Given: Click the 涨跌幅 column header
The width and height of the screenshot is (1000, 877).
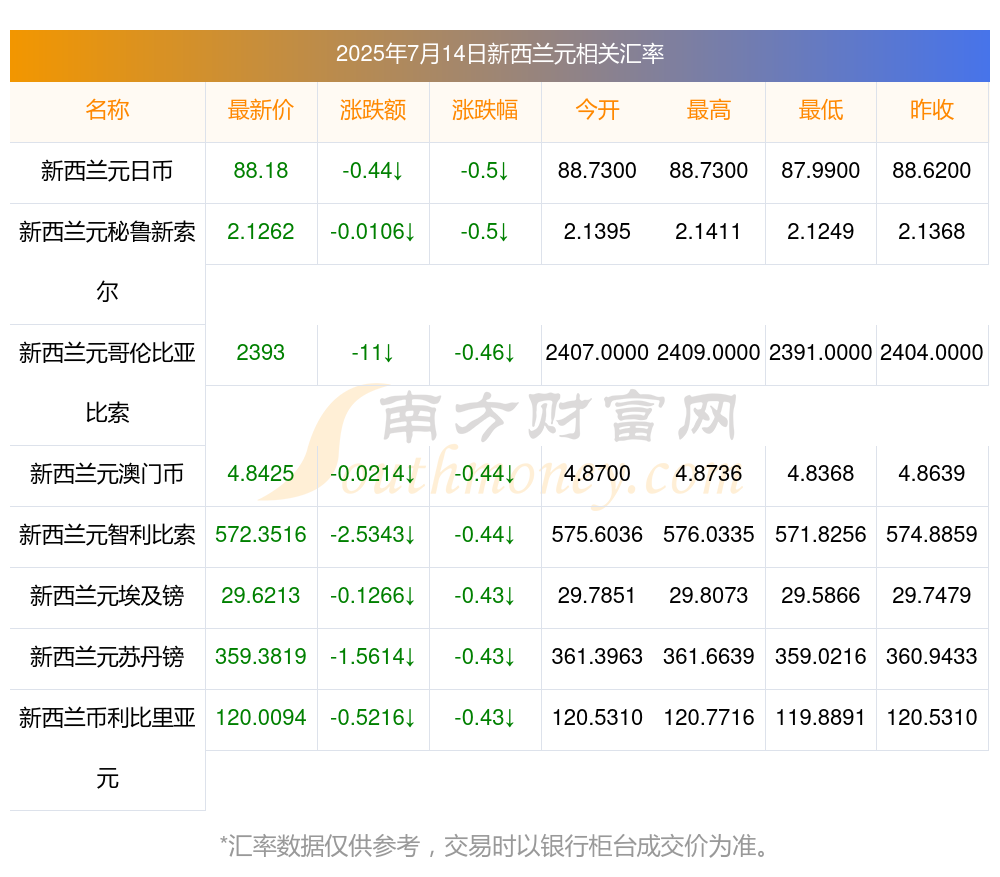Looking at the screenshot, I should pos(485,110).
